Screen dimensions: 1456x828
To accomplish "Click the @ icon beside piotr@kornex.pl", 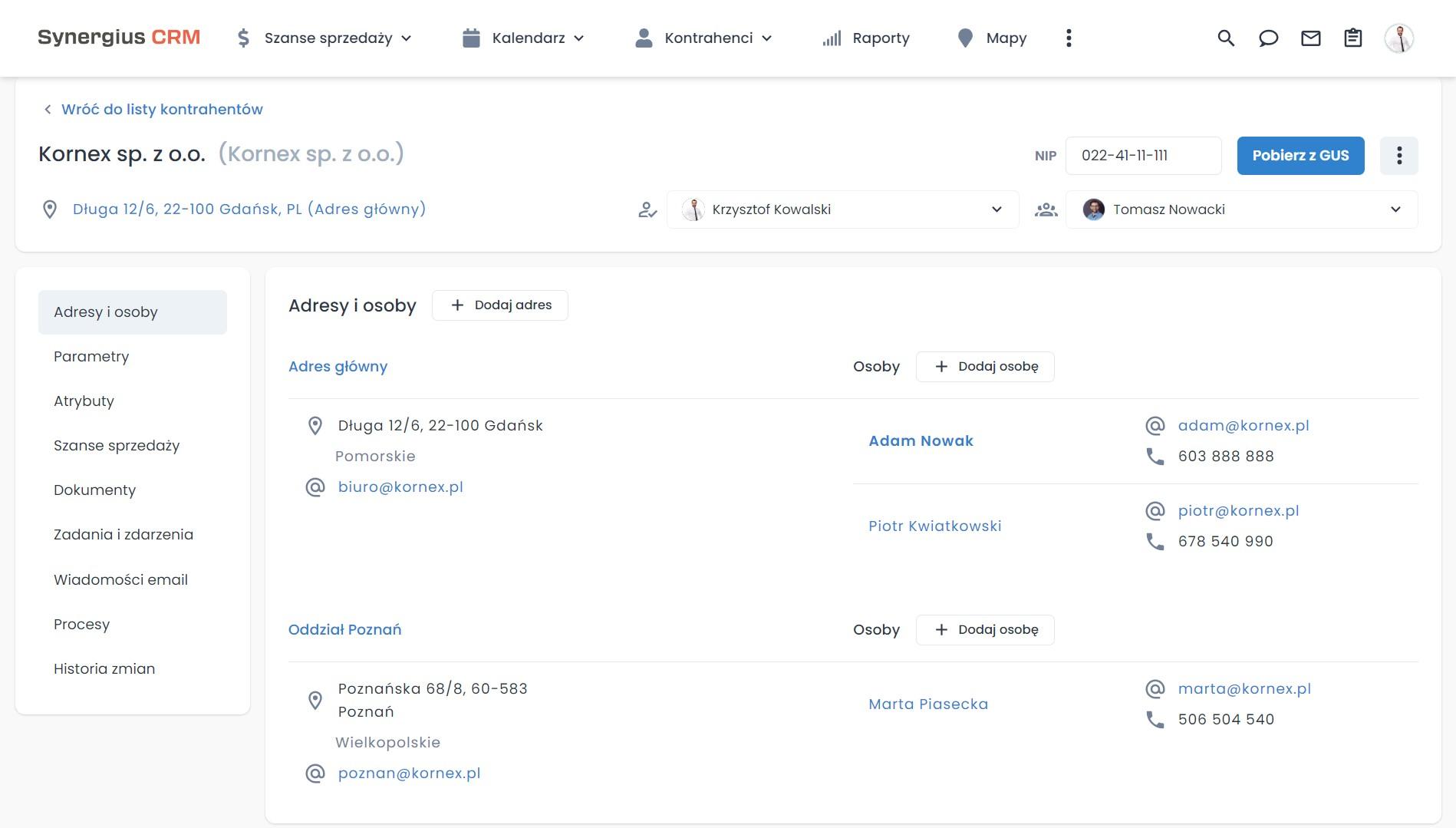I will 1155,511.
